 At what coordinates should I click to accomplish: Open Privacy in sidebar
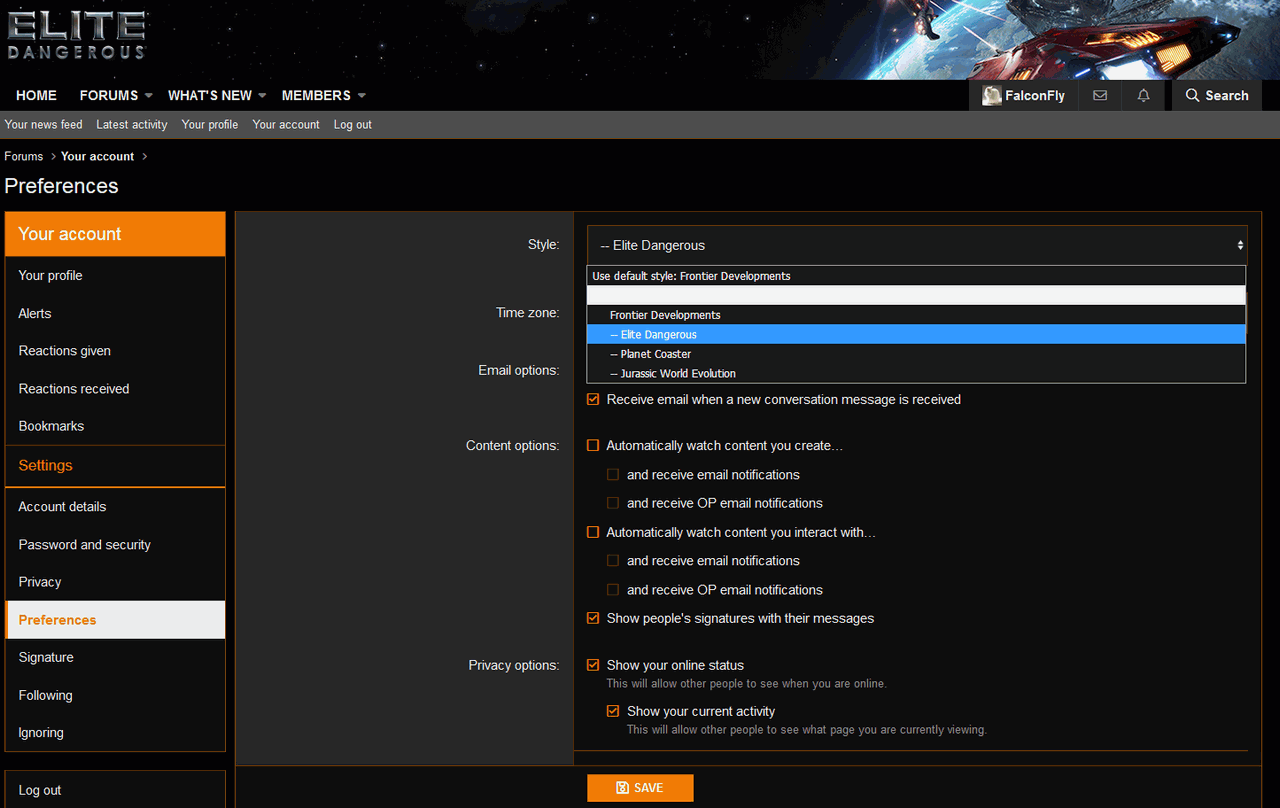point(115,582)
